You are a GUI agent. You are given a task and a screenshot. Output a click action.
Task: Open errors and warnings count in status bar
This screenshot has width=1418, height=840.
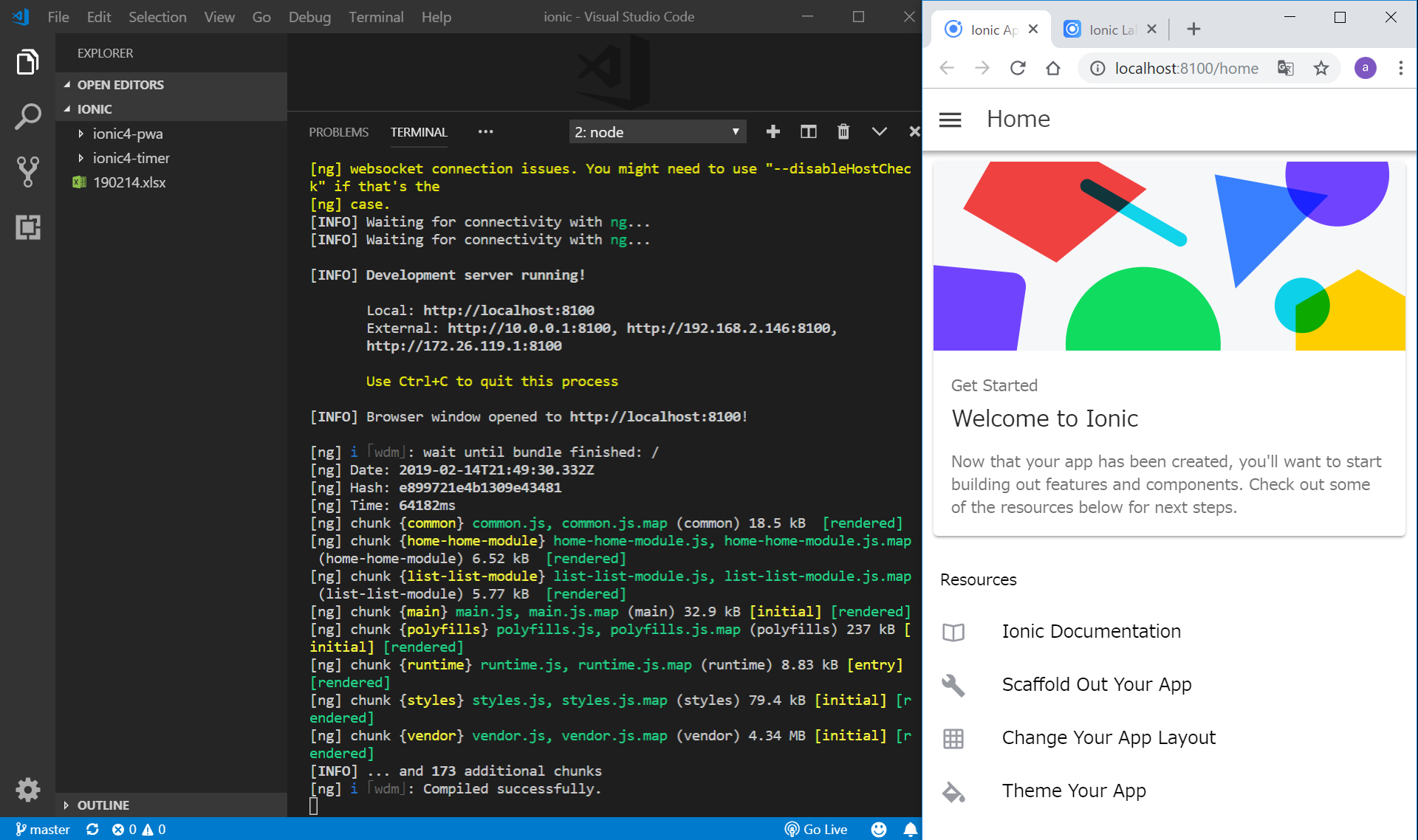click(138, 829)
